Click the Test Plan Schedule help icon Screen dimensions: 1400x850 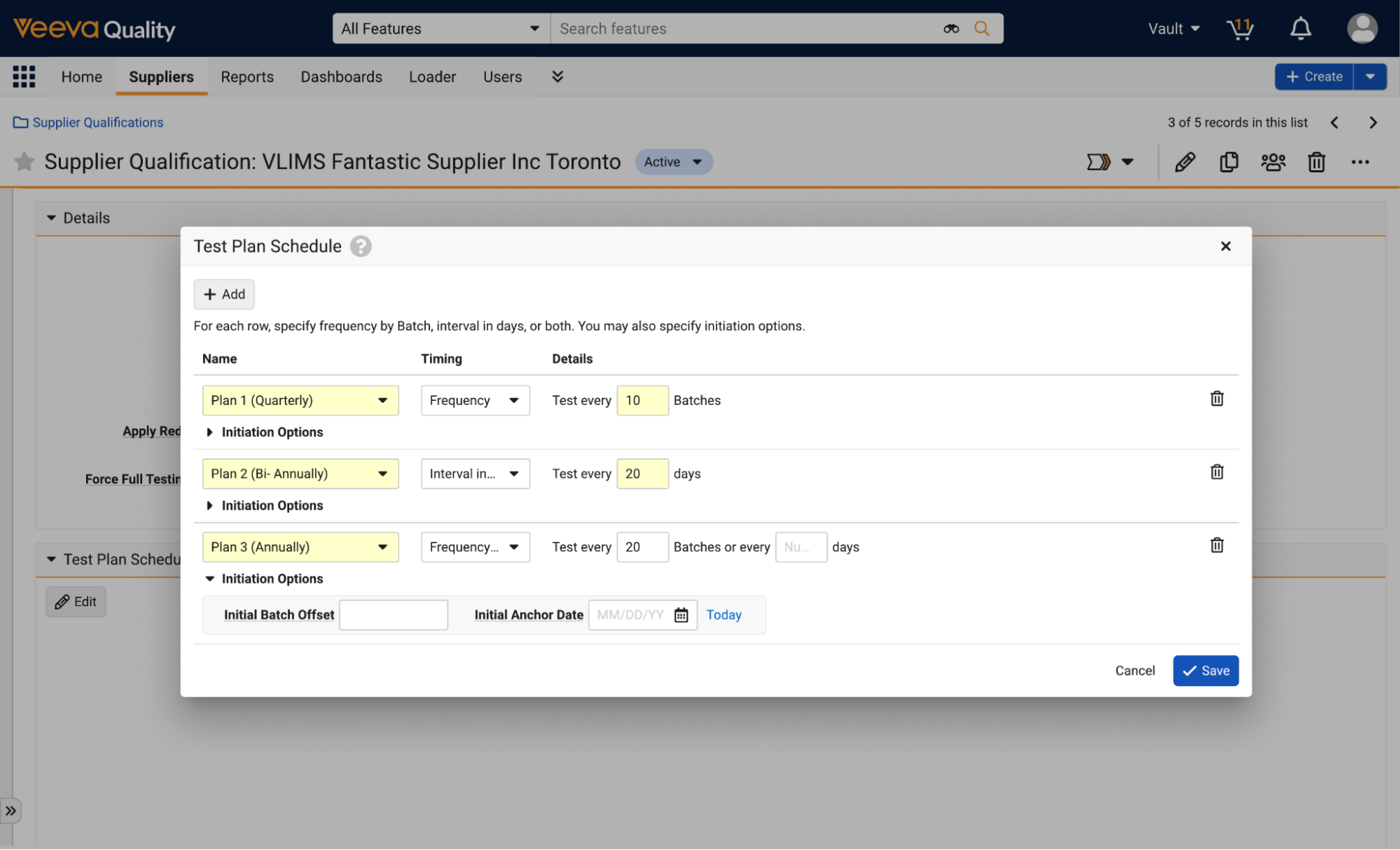tap(361, 247)
